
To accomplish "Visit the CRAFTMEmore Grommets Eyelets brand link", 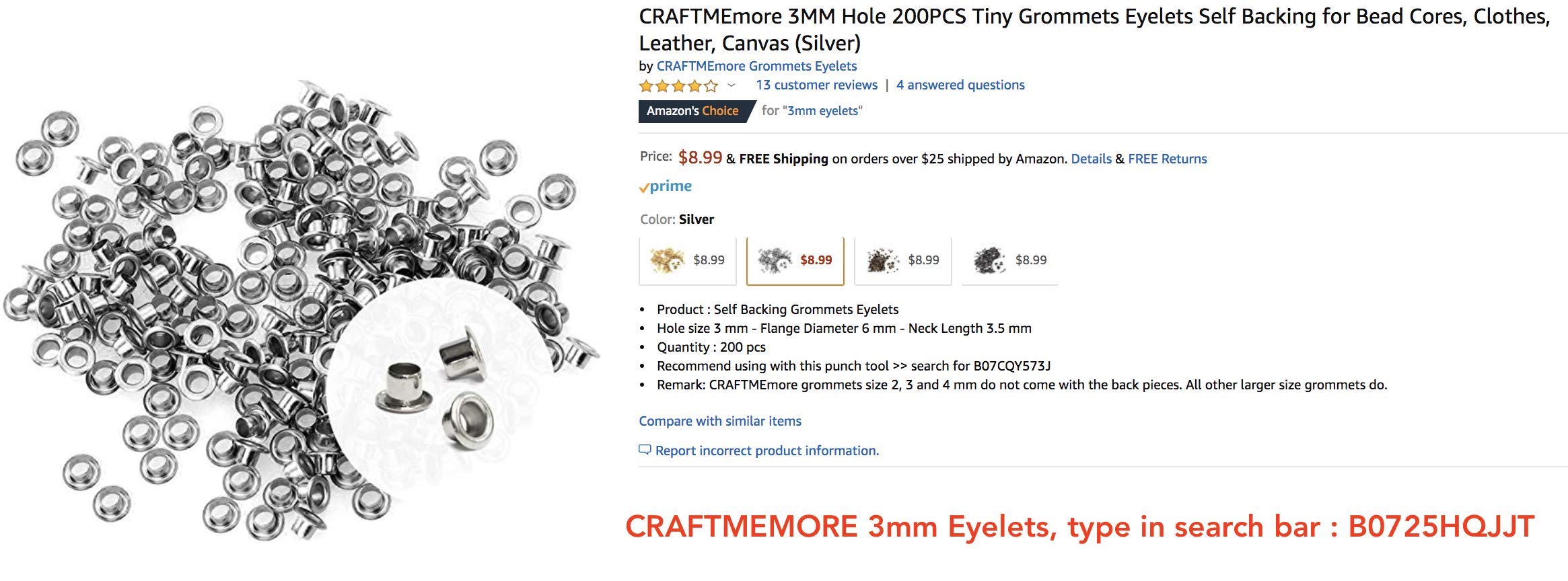I will (x=756, y=66).
